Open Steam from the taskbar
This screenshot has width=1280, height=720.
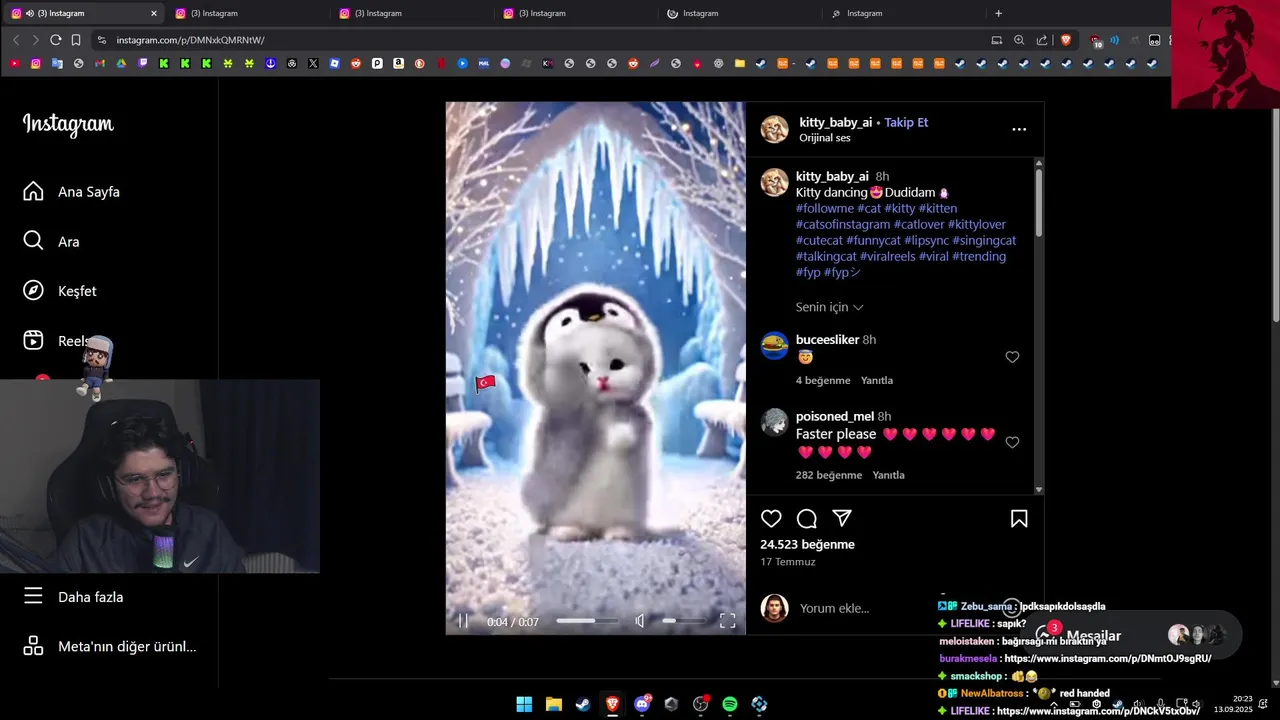pos(583,704)
